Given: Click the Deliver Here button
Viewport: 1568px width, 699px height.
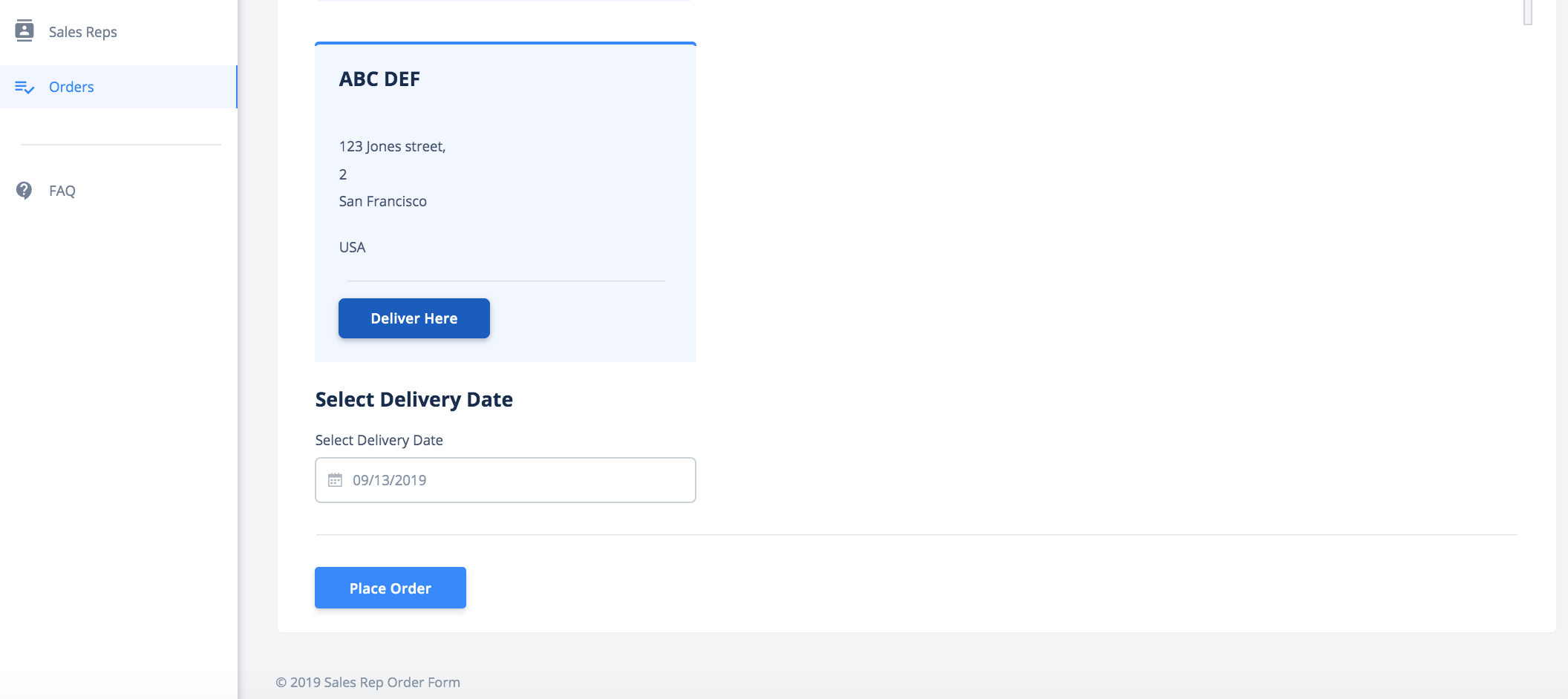Looking at the screenshot, I should tap(414, 318).
